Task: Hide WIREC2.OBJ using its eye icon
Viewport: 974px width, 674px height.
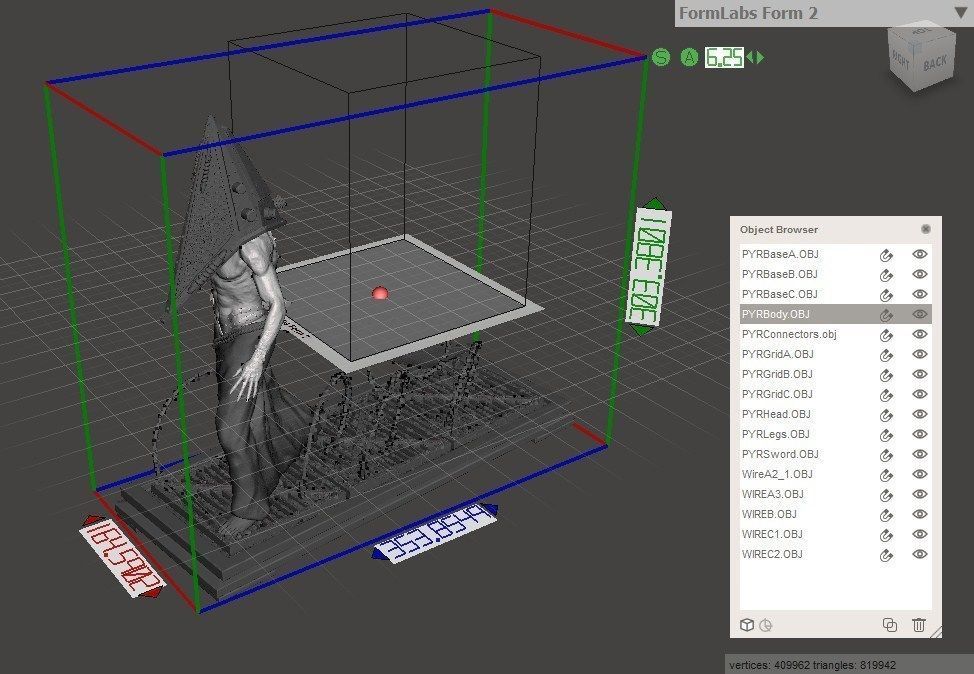Action: (x=920, y=554)
